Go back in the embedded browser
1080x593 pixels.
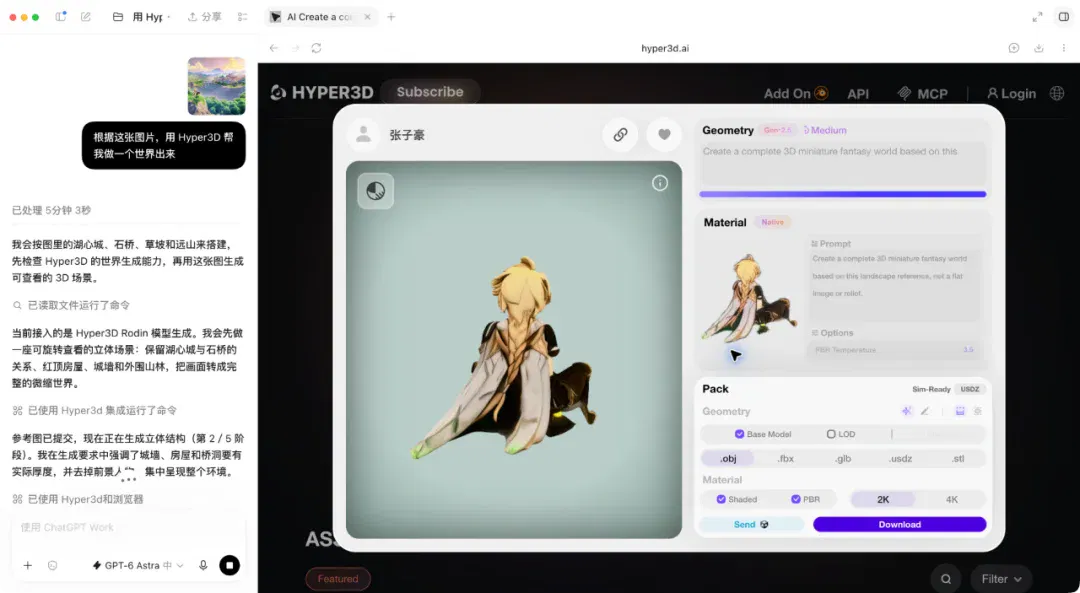(273, 48)
